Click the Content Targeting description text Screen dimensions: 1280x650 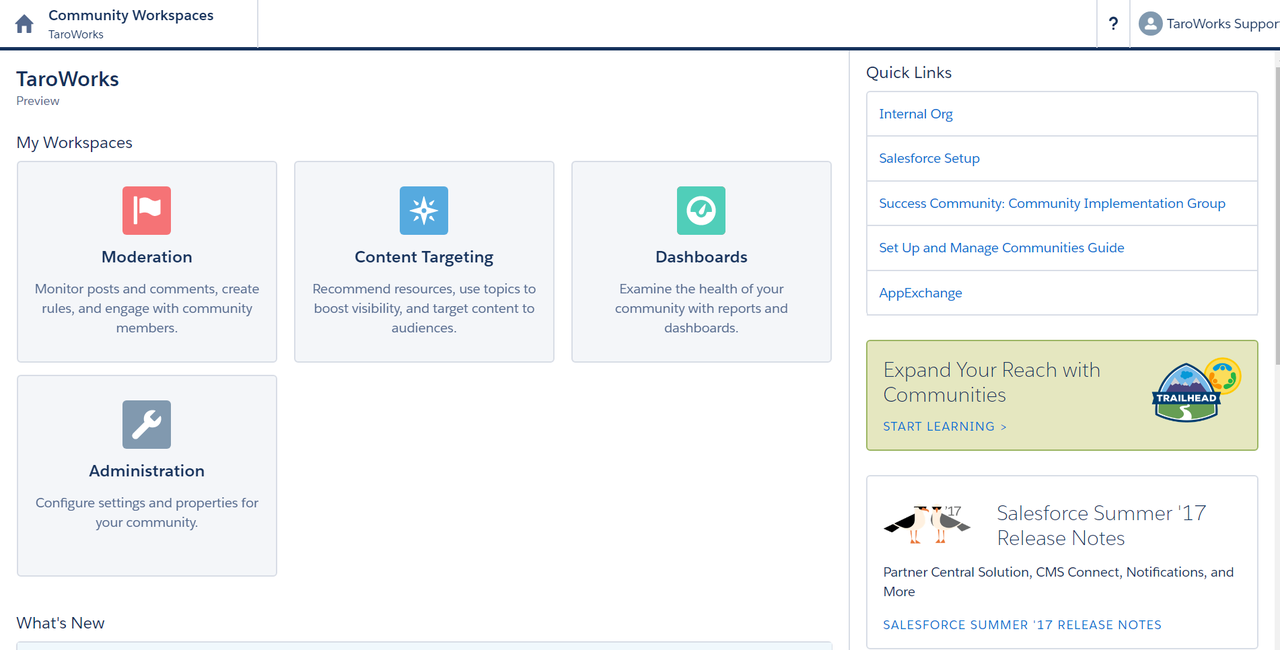(x=424, y=308)
